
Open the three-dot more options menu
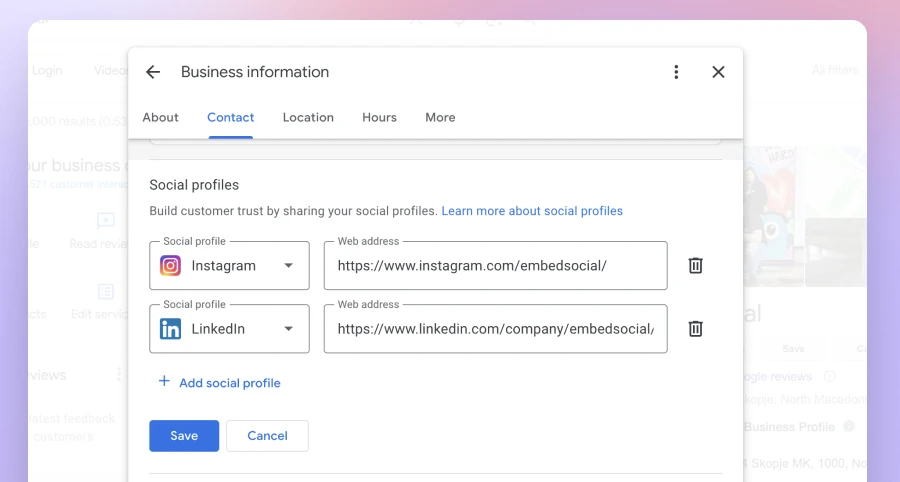676,72
